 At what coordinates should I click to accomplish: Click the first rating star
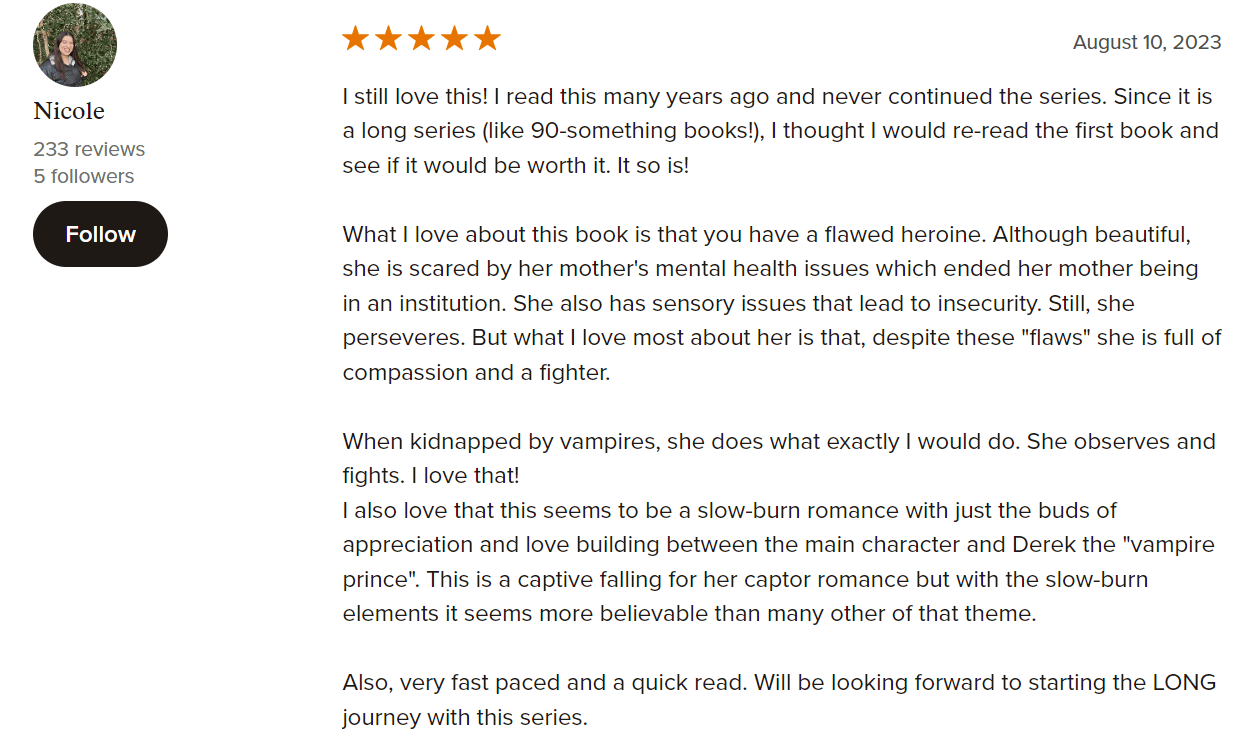tap(355, 39)
